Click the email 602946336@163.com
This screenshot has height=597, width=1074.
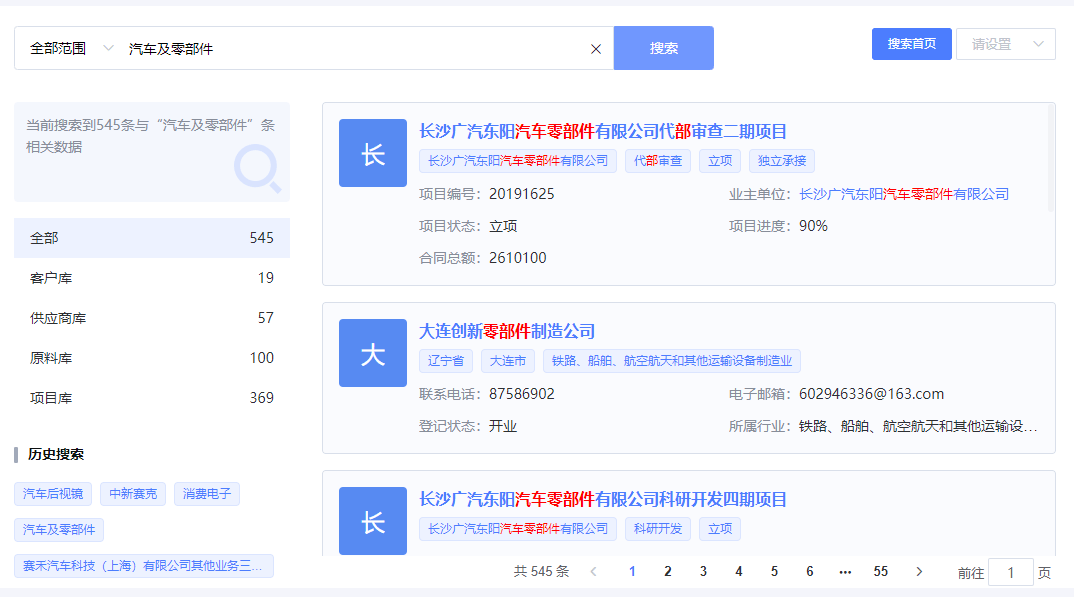click(x=871, y=394)
